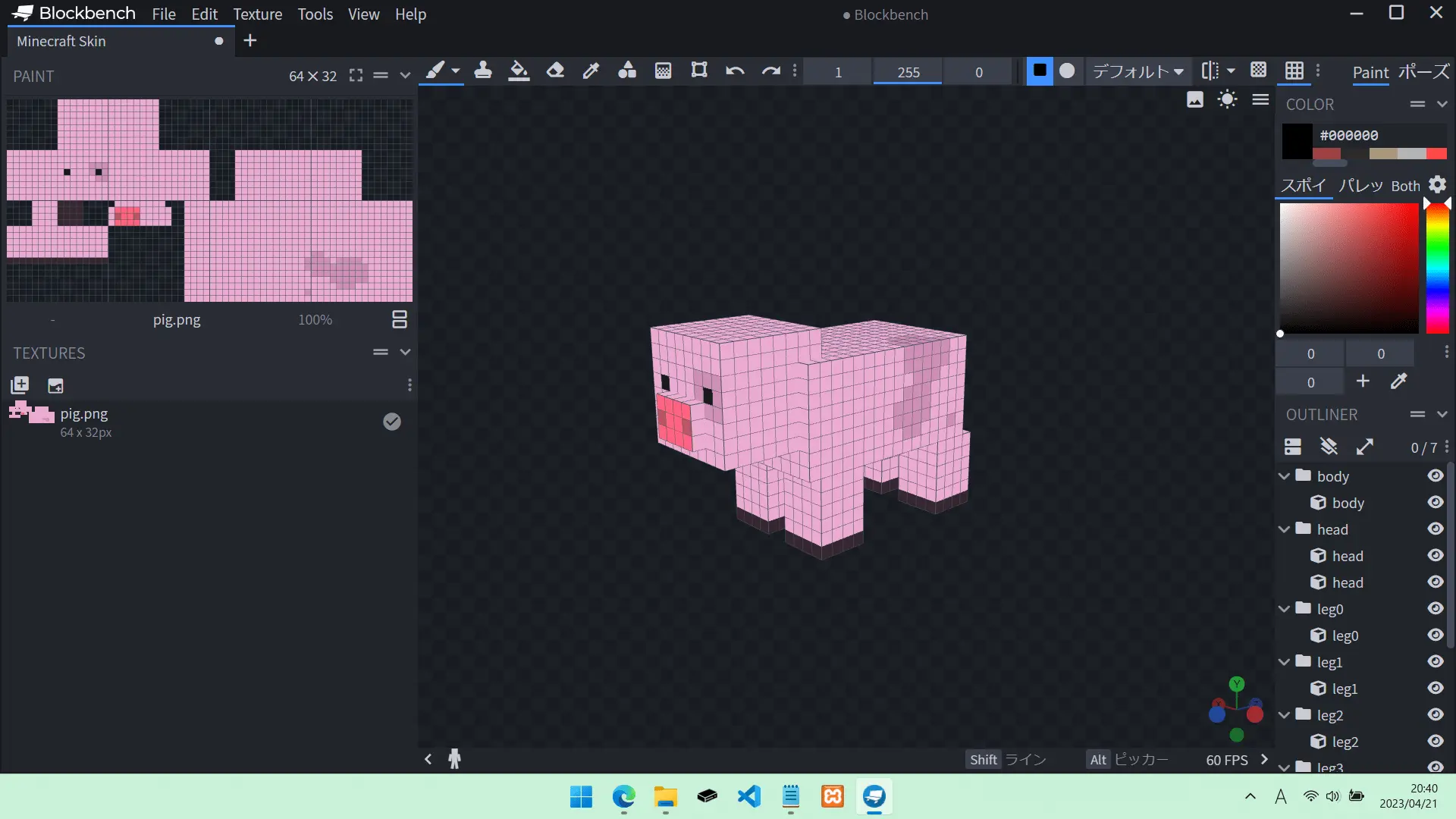1456x819 pixels.
Task: Click the Both color panel tab
Action: (x=1404, y=186)
